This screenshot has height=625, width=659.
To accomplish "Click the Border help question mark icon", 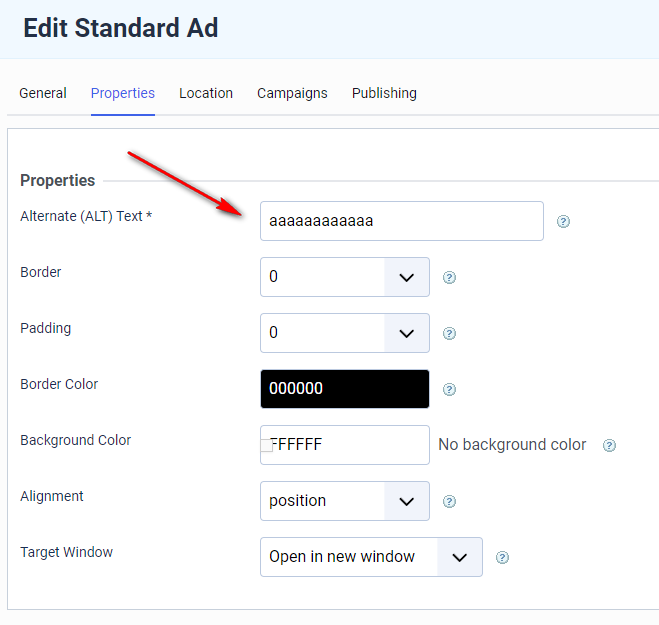I will tap(449, 278).
